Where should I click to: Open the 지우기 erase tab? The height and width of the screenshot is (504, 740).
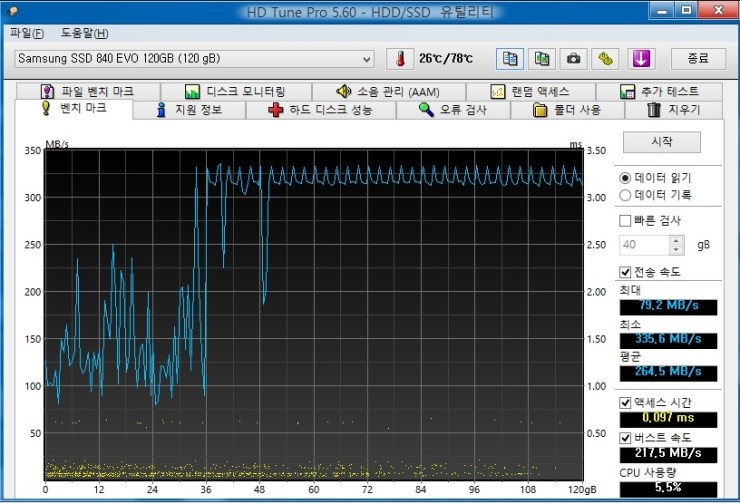tap(673, 109)
